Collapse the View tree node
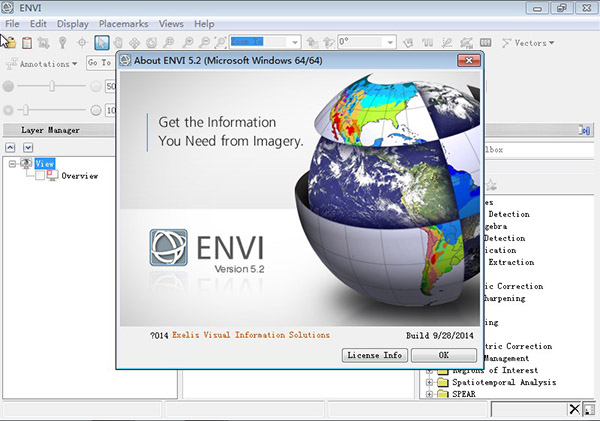The image size is (600, 421). [x=12, y=164]
